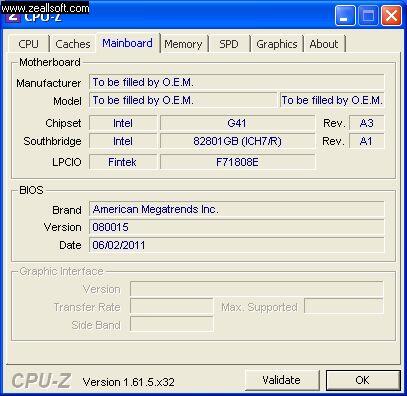Click the Transfer Rate field
Image resolution: width=407 pixels, height=396 pixels.
click(171, 307)
